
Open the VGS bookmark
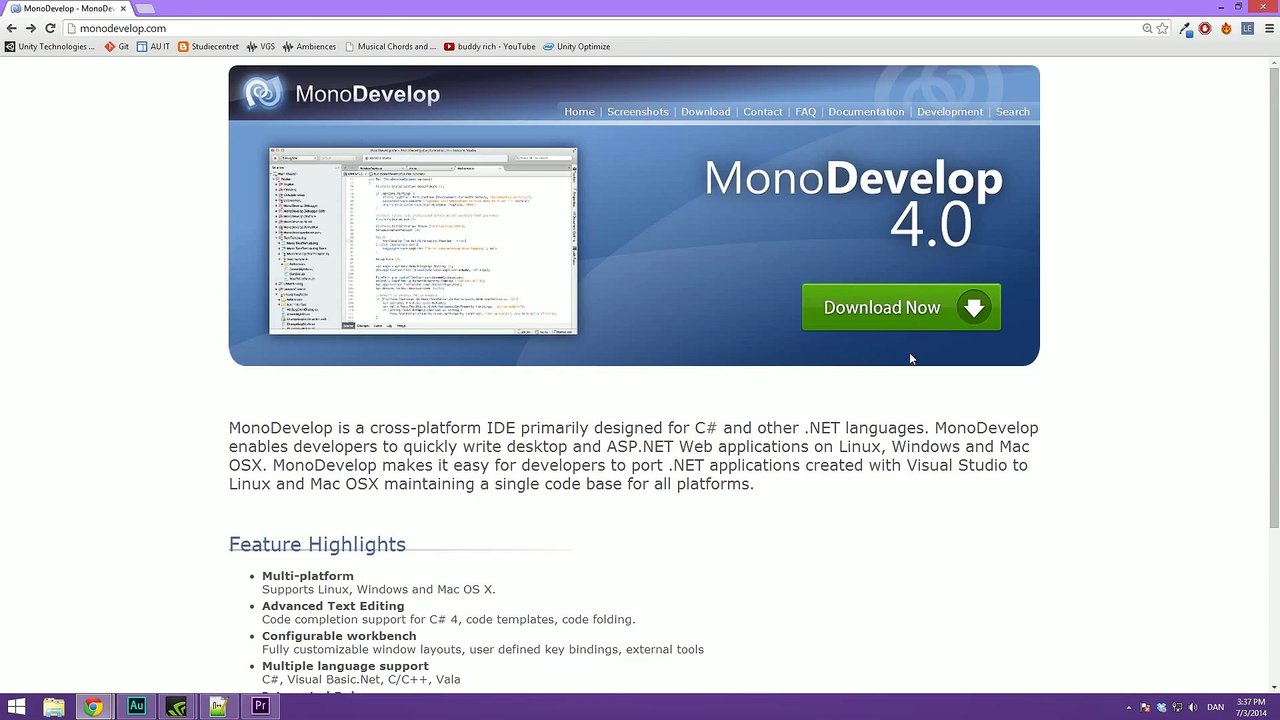tap(260, 47)
